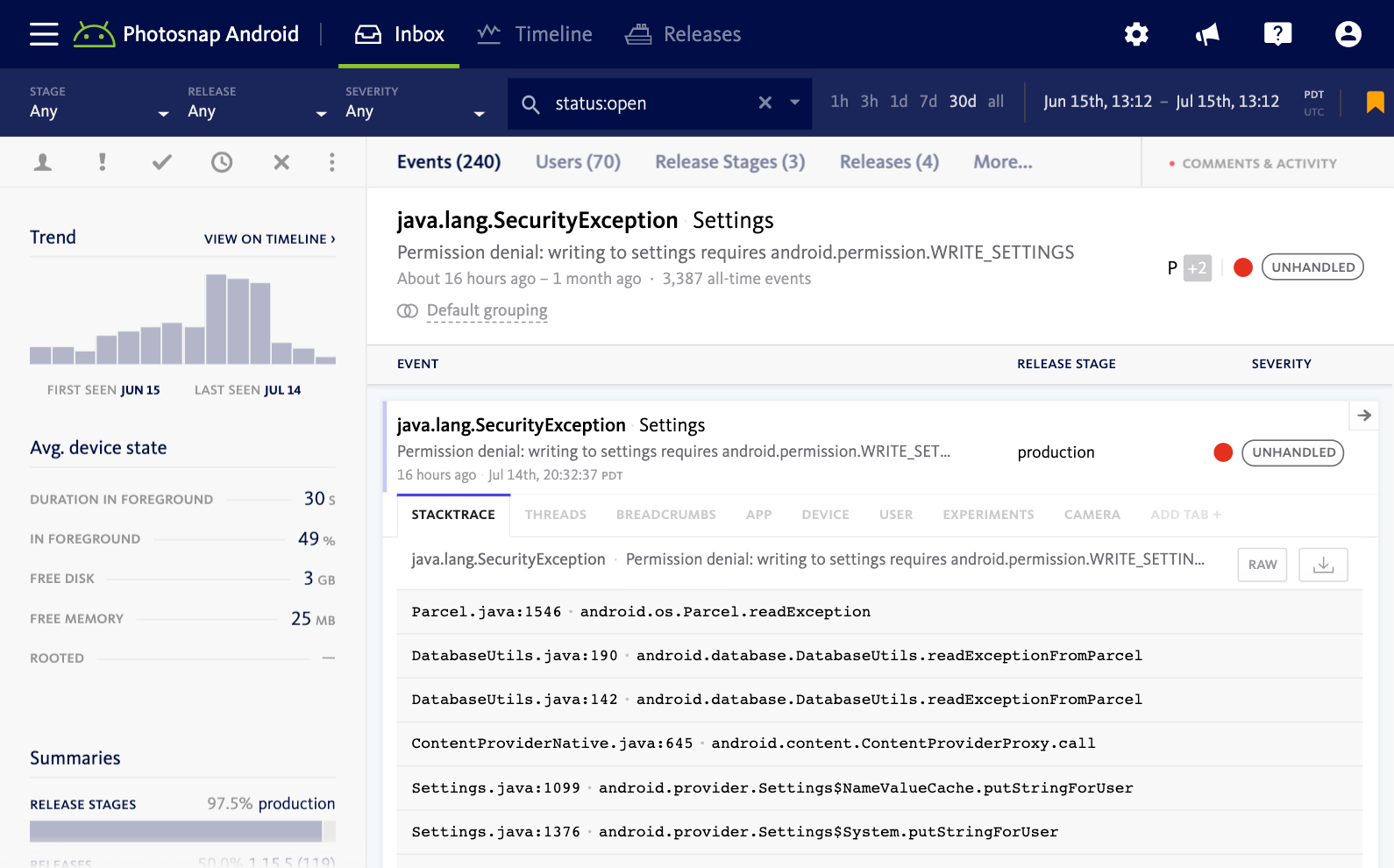Mark as fixed with the checkmark icon
Screen dimensions: 1394x868
(162, 162)
